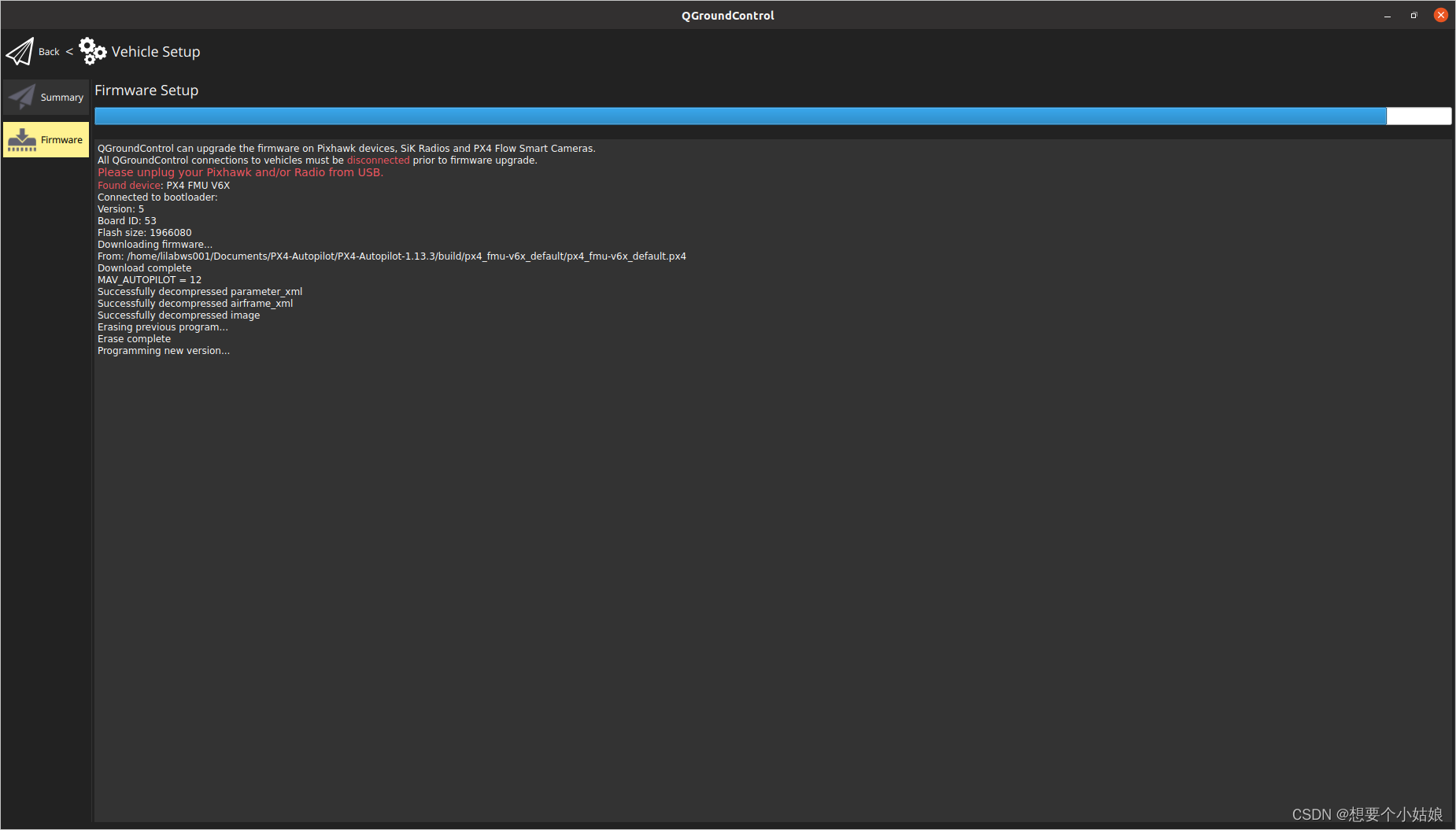1456x830 pixels.
Task: Click the red disconnected text
Action: [x=378, y=160]
